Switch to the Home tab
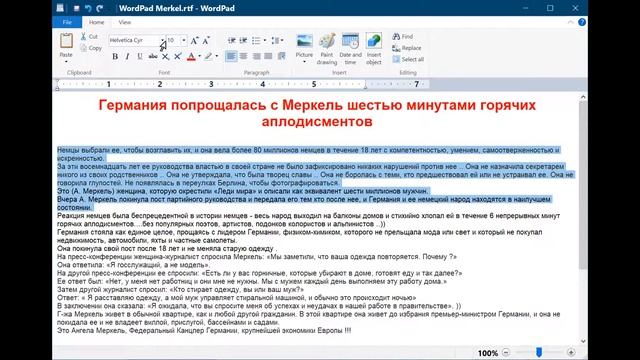The width and height of the screenshot is (640, 360). point(96,22)
